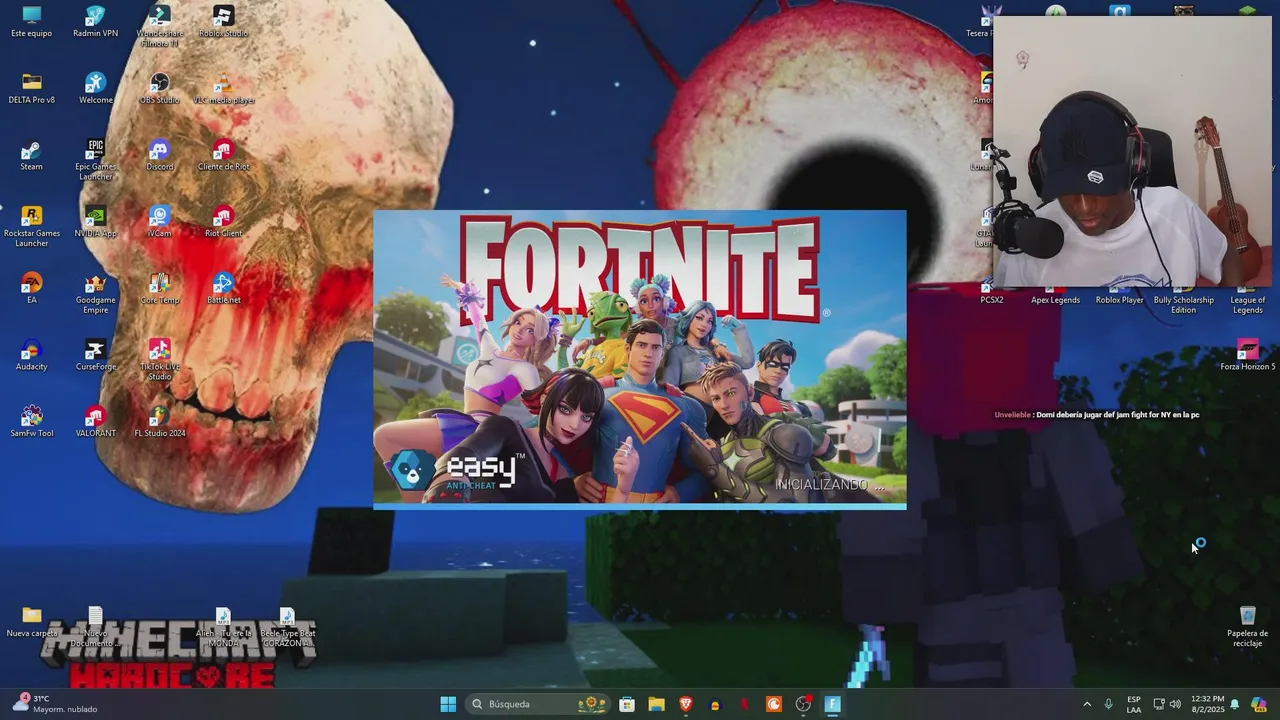Switch the ESP LAA input language
The image size is (1280, 720).
pos(1134,704)
